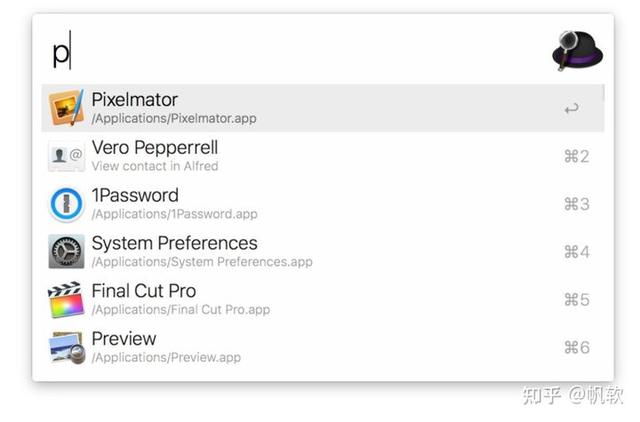Viewport: 640px width, 422px height.
Task: Click the Alfred bowler hat icon
Action: [x=577, y=51]
